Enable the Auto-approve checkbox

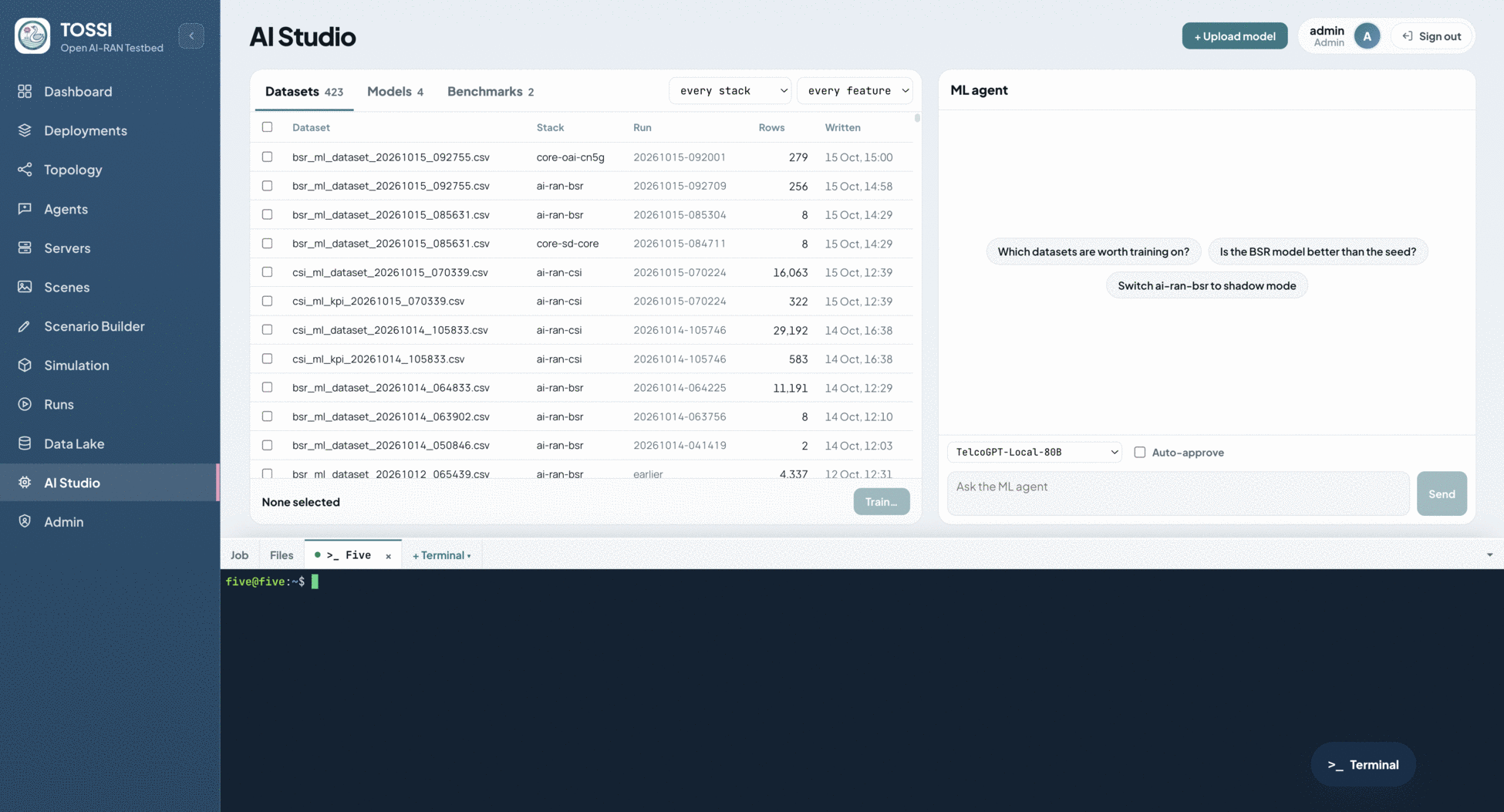coord(1139,452)
